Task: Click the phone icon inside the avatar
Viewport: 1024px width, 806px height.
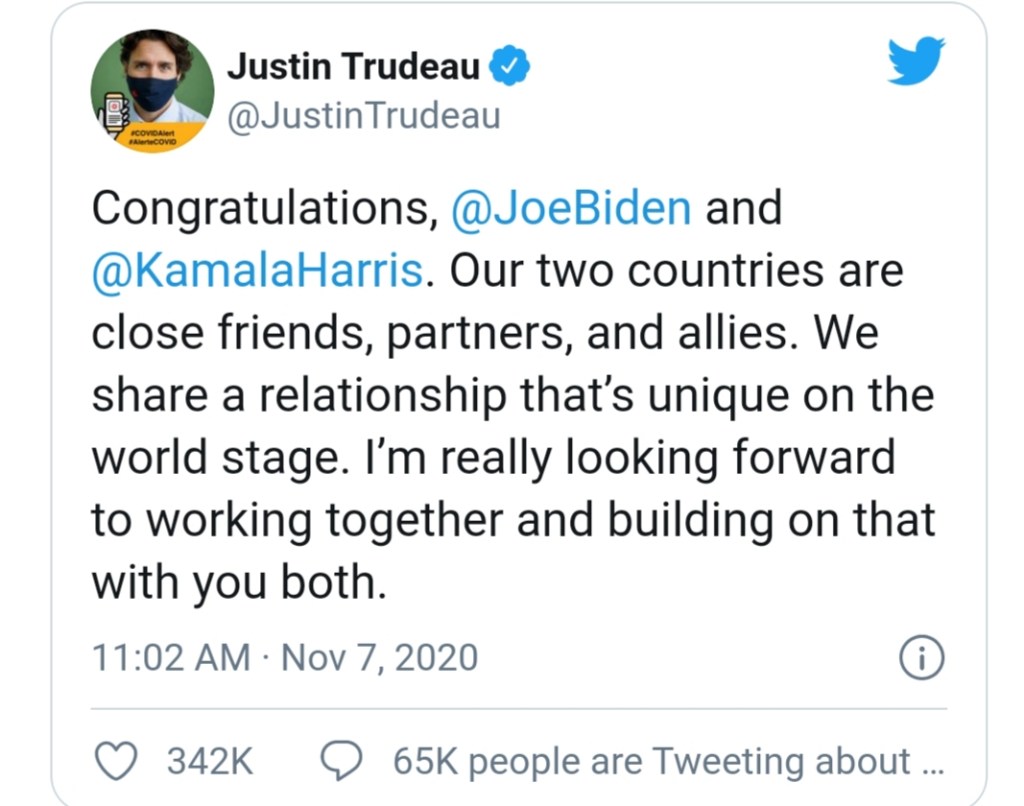Action: pos(116,112)
